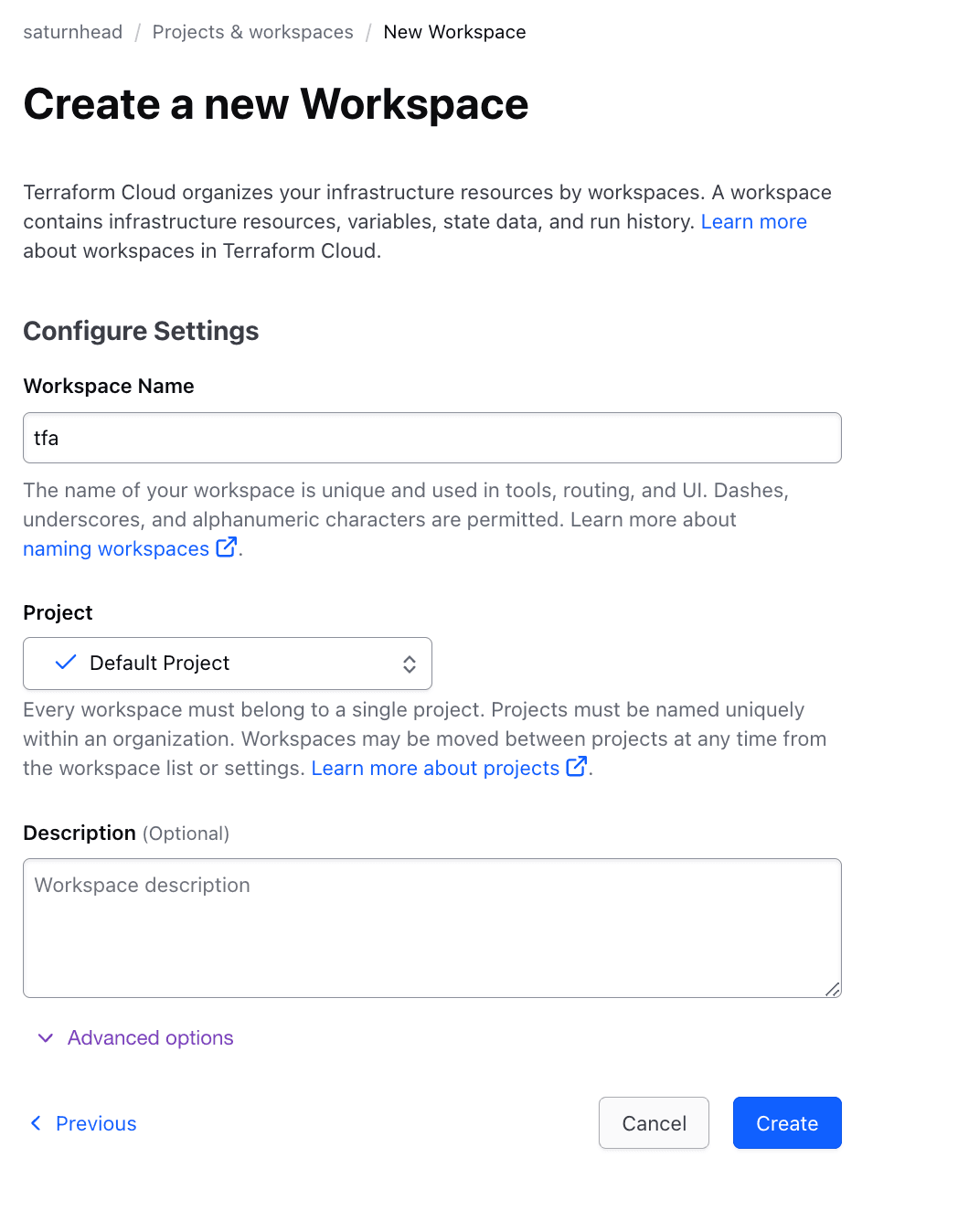Click the Learn more about projects link
958x1232 pixels.
tap(434, 768)
